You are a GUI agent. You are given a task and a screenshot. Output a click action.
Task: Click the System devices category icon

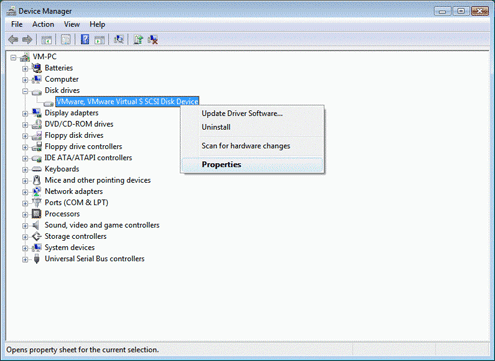[37, 248]
